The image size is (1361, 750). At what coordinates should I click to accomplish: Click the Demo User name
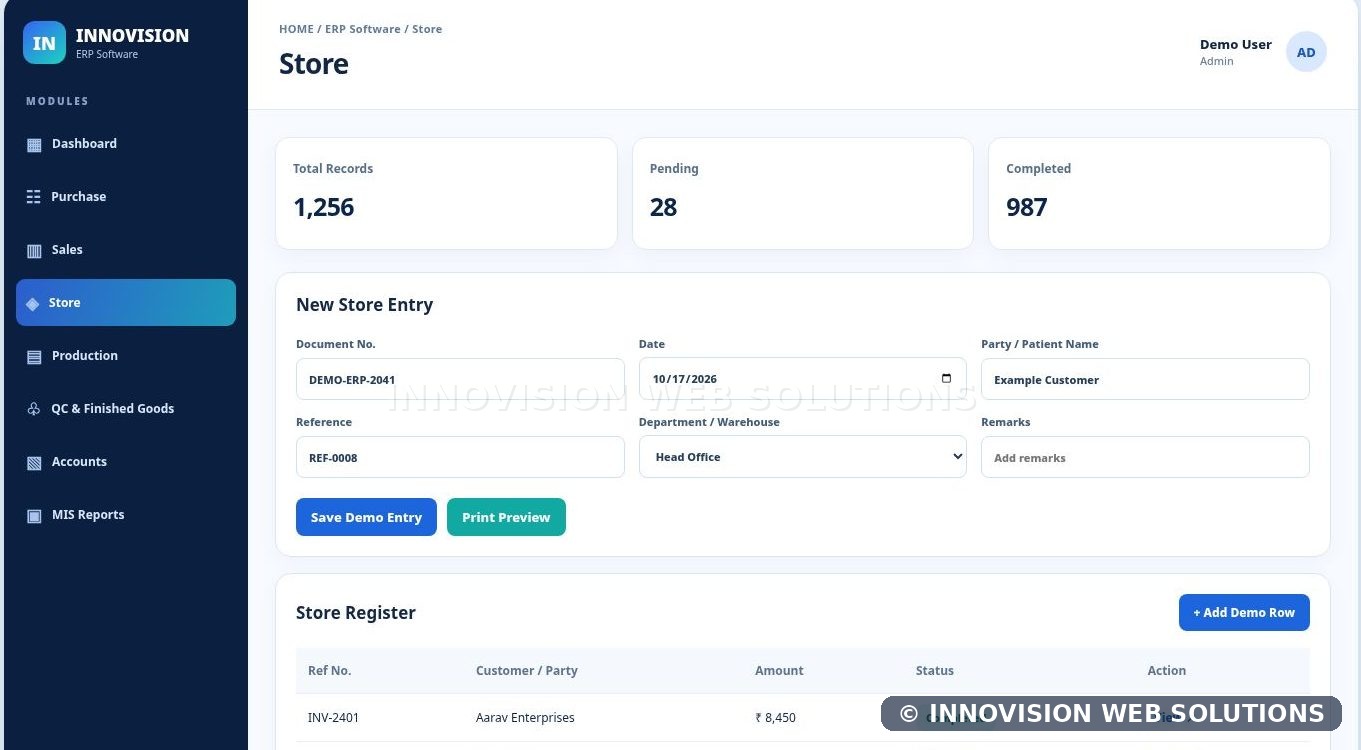tap(1236, 44)
